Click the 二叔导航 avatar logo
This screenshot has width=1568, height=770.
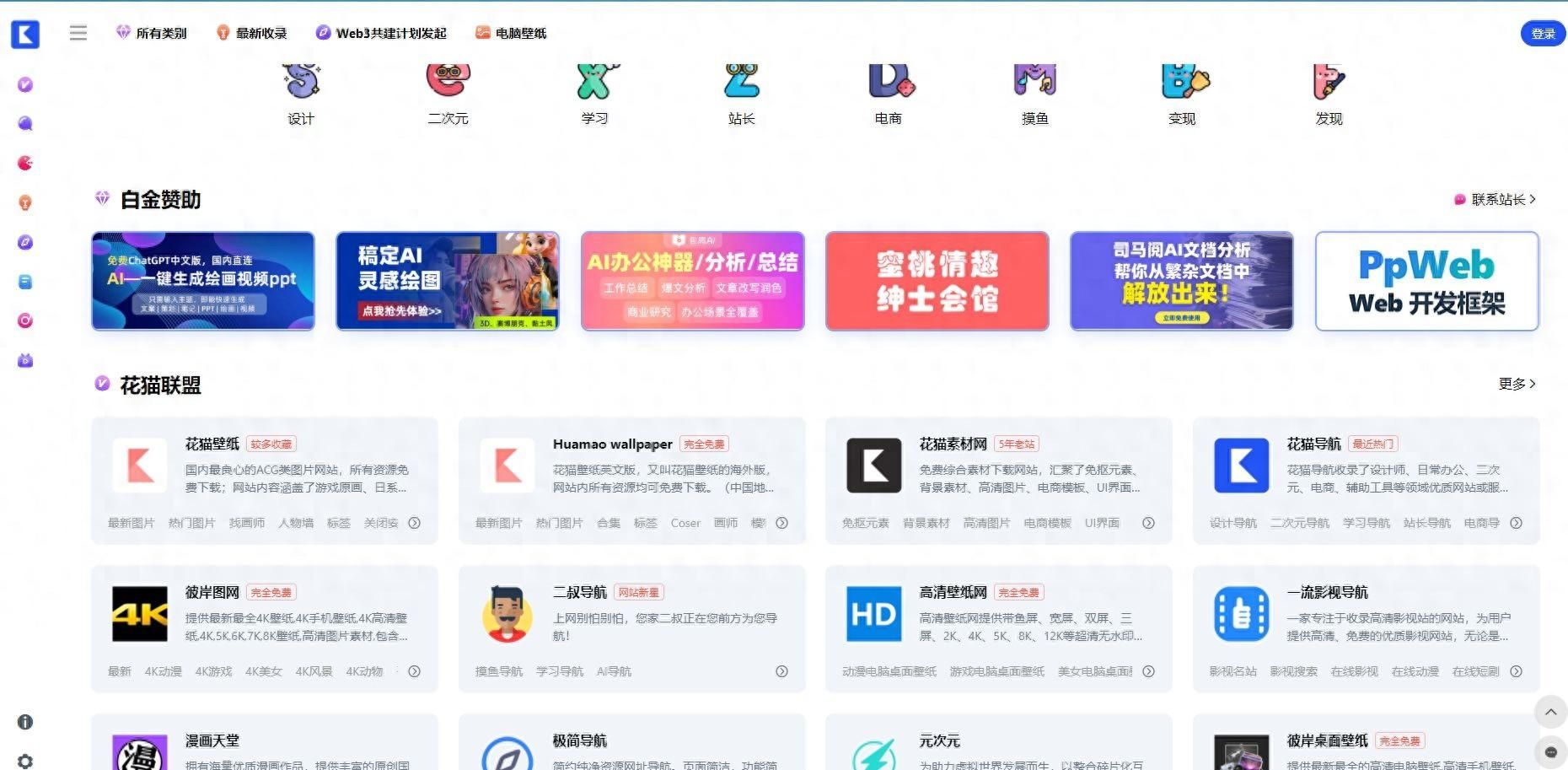click(x=507, y=614)
